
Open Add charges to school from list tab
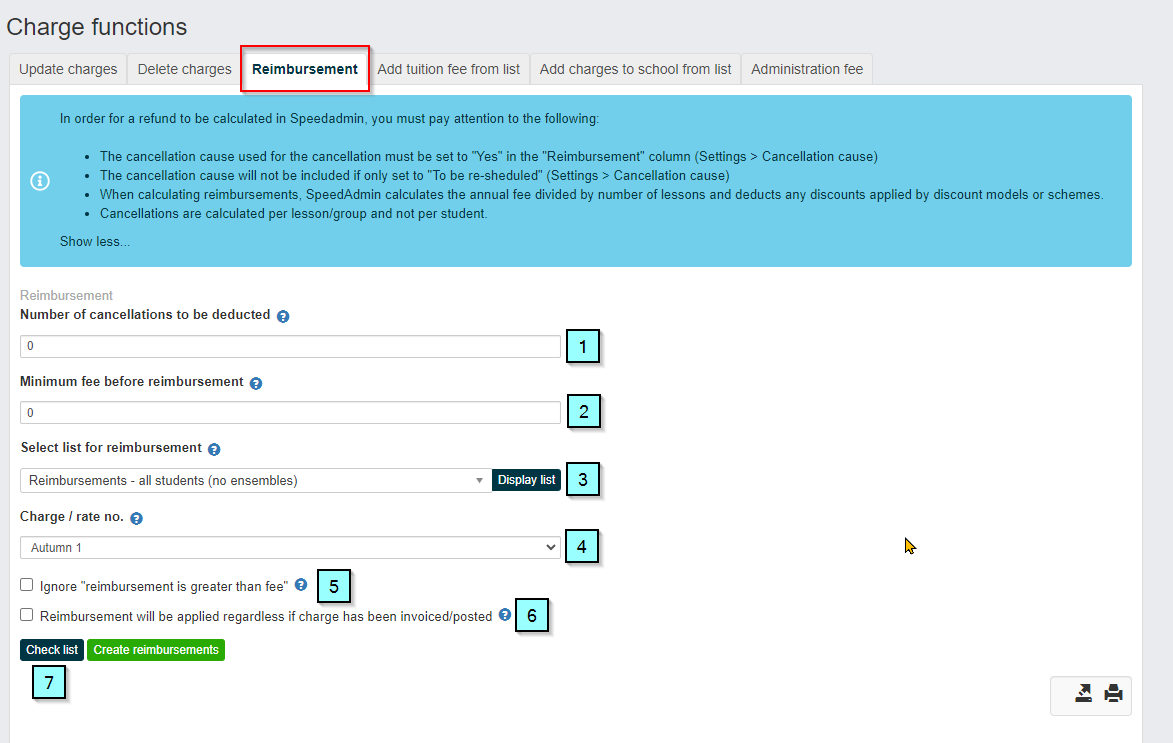pyautogui.click(x=635, y=70)
